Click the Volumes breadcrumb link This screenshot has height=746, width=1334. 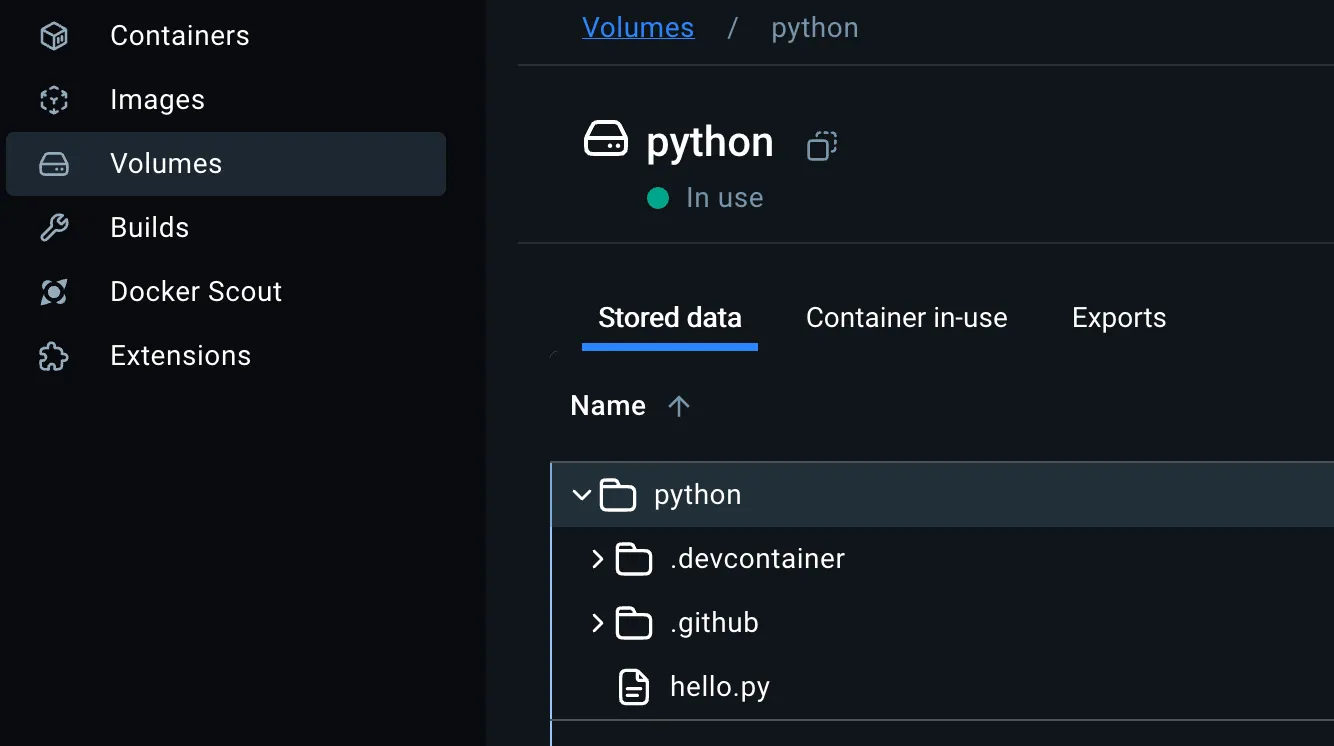click(638, 27)
